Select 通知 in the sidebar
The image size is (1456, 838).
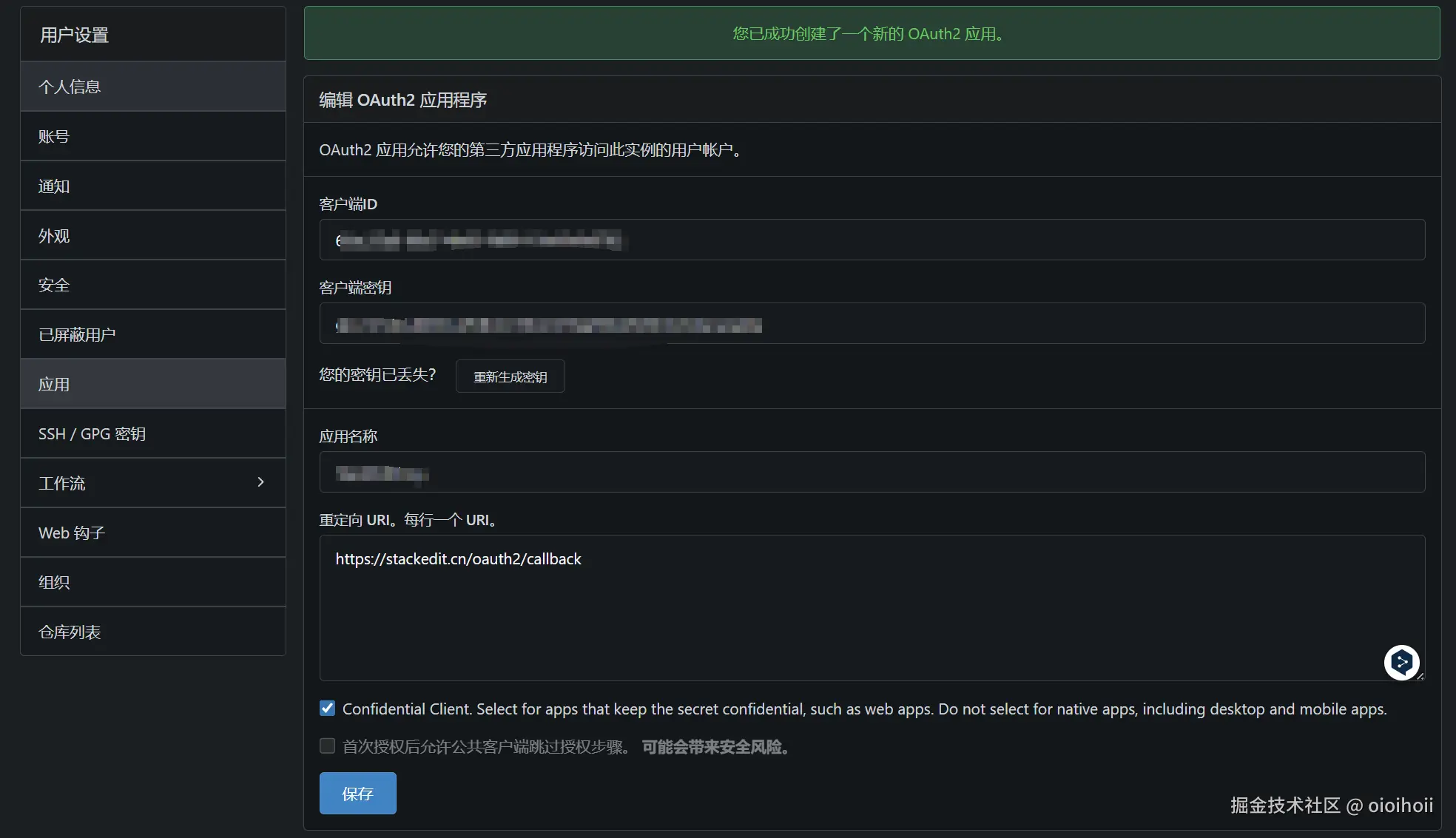[x=54, y=186]
